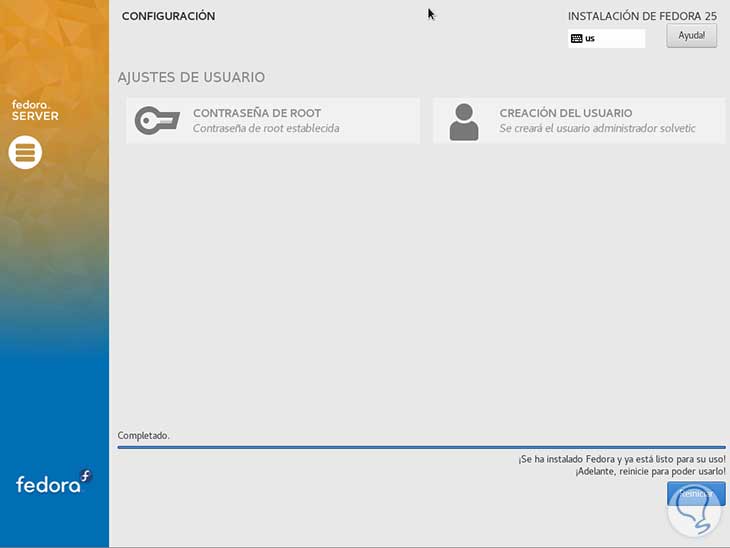Open CONTRASEÑA DE ROOT settings
This screenshot has height=548, width=730.
tap(273, 121)
